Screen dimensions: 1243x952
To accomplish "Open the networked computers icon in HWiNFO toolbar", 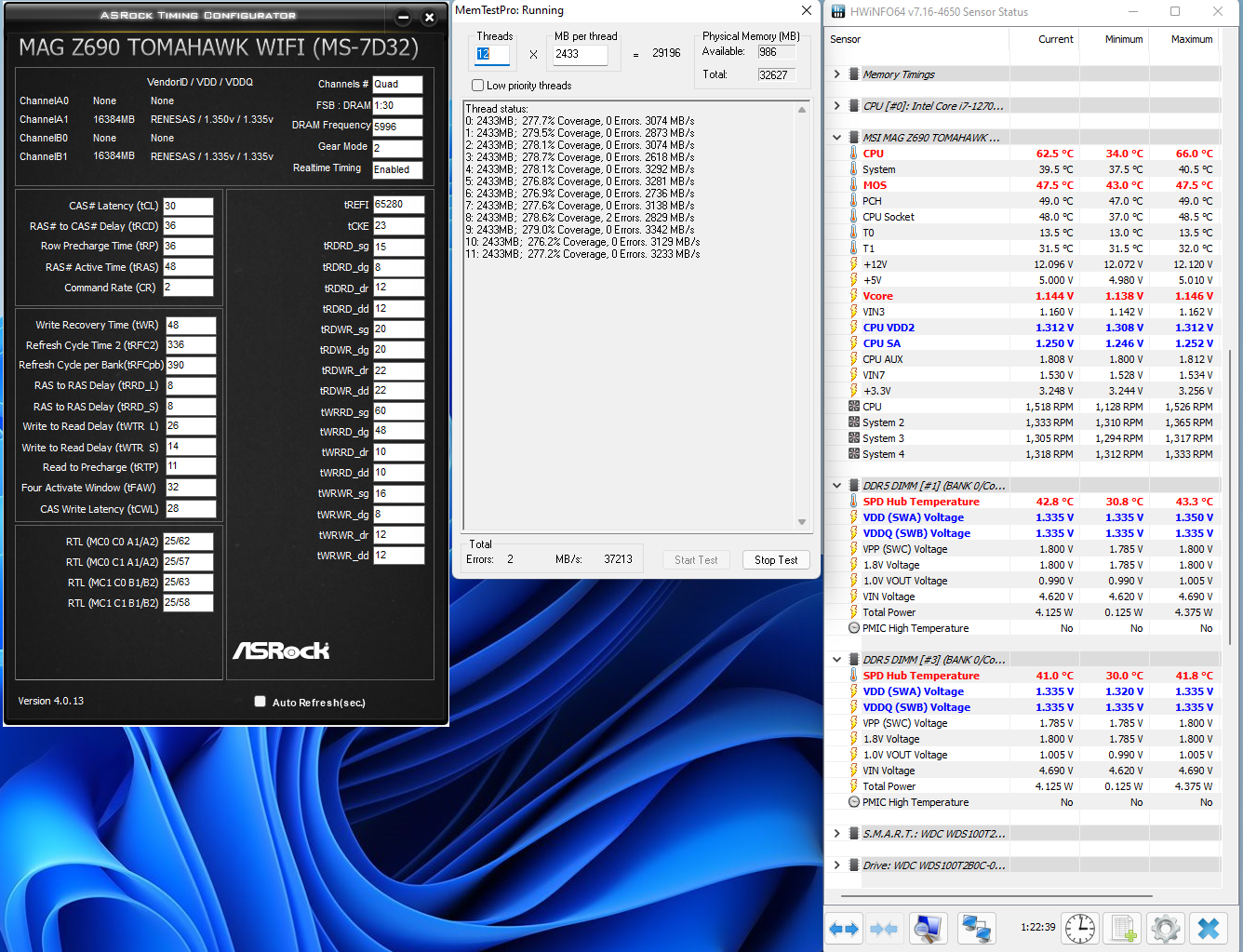I will (x=976, y=928).
